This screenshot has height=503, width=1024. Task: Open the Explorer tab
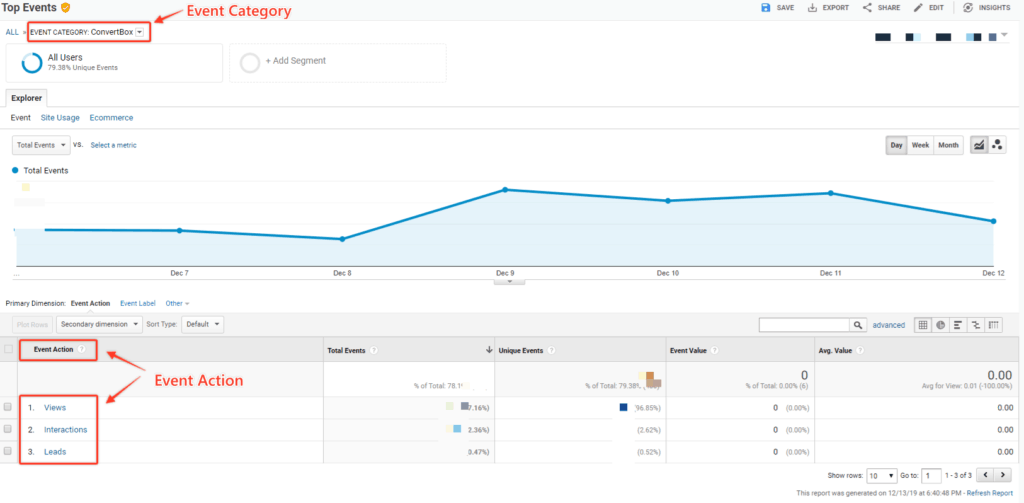point(26,99)
